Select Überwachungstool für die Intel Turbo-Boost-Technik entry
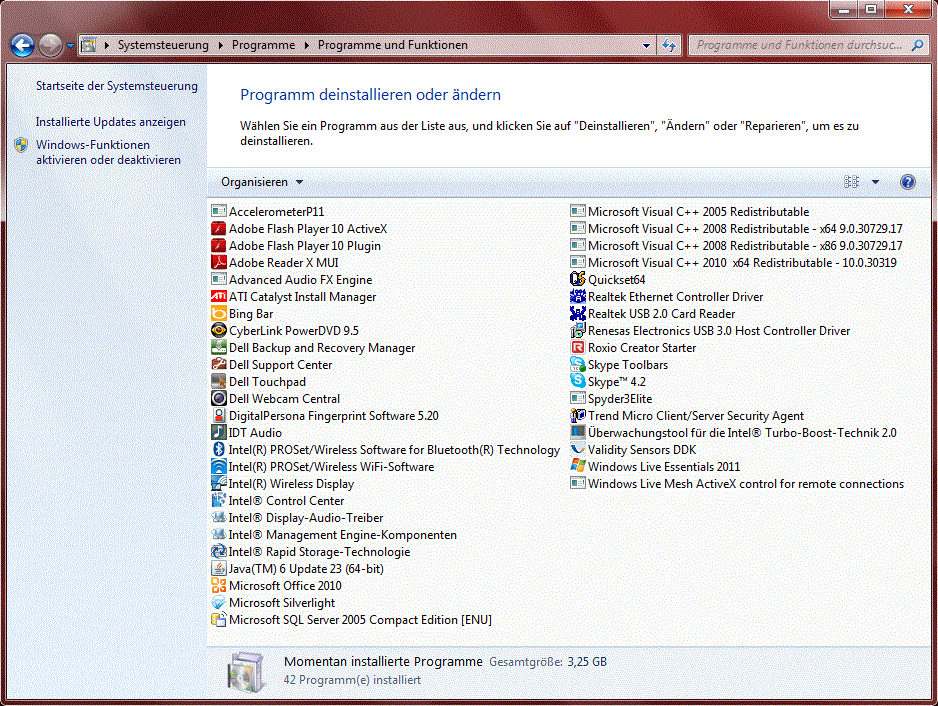This screenshot has height=706, width=938. click(x=733, y=433)
